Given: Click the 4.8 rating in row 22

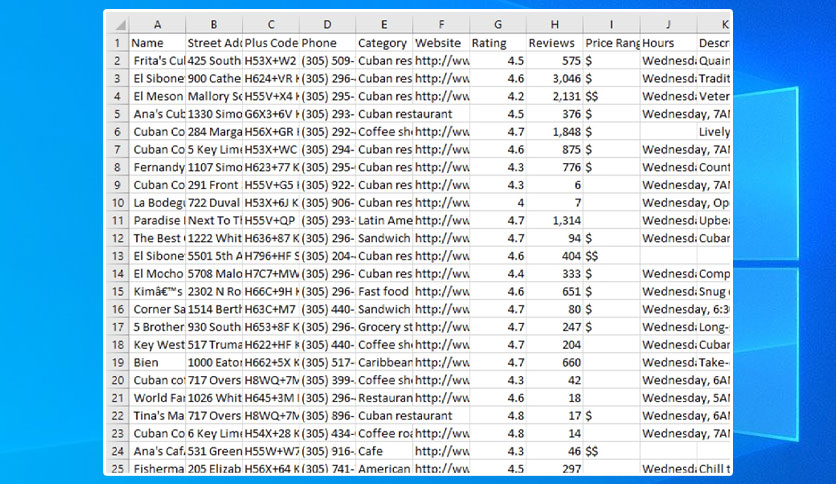Looking at the screenshot, I should click(x=497, y=416).
